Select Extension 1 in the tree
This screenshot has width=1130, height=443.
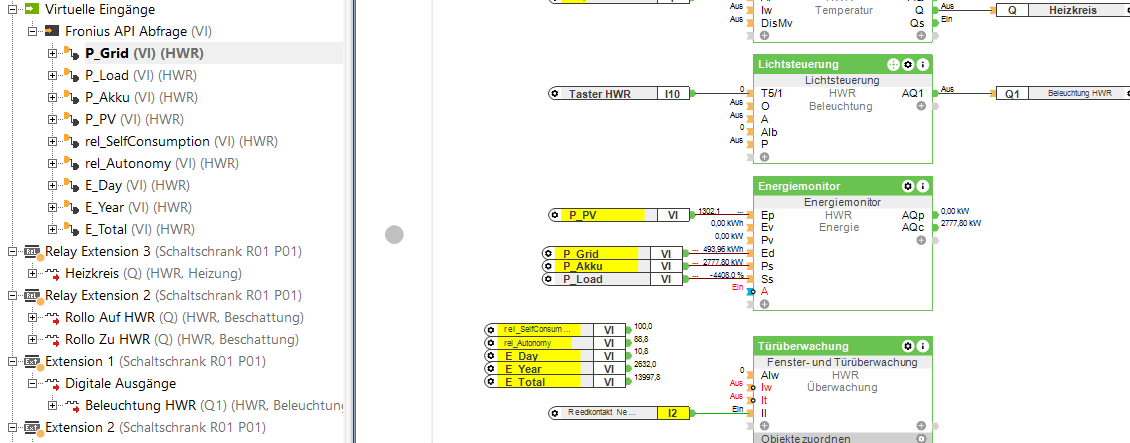pyautogui.click(x=155, y=362)
